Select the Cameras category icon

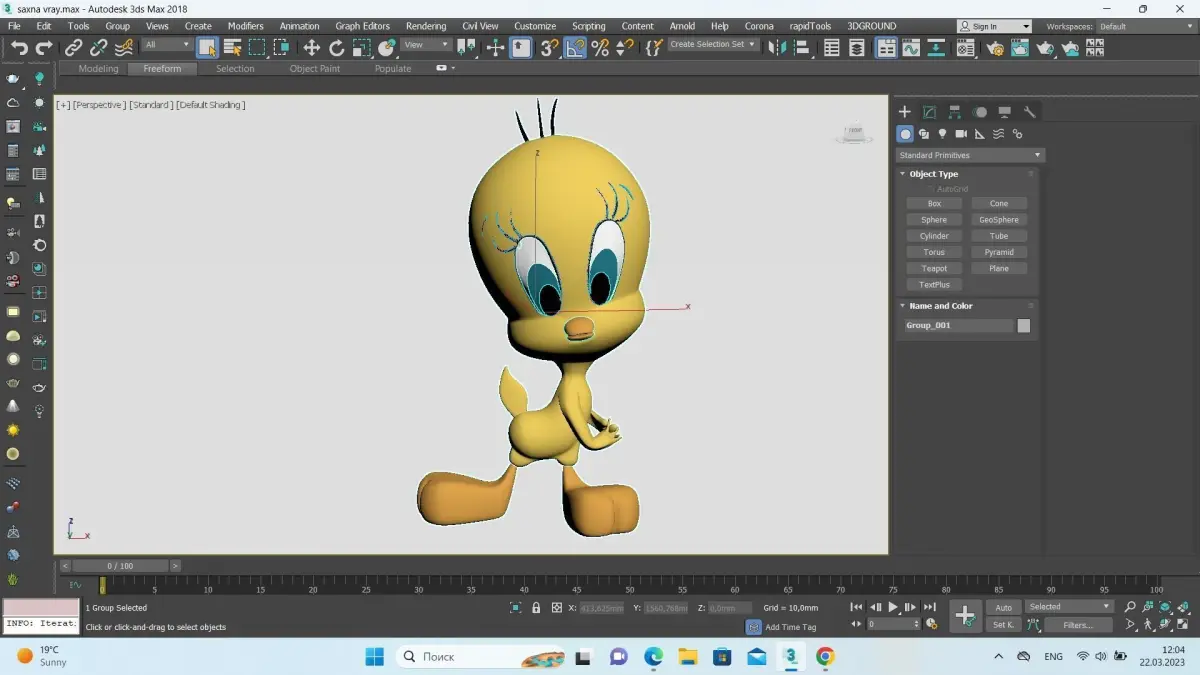(x=961, y=134)
